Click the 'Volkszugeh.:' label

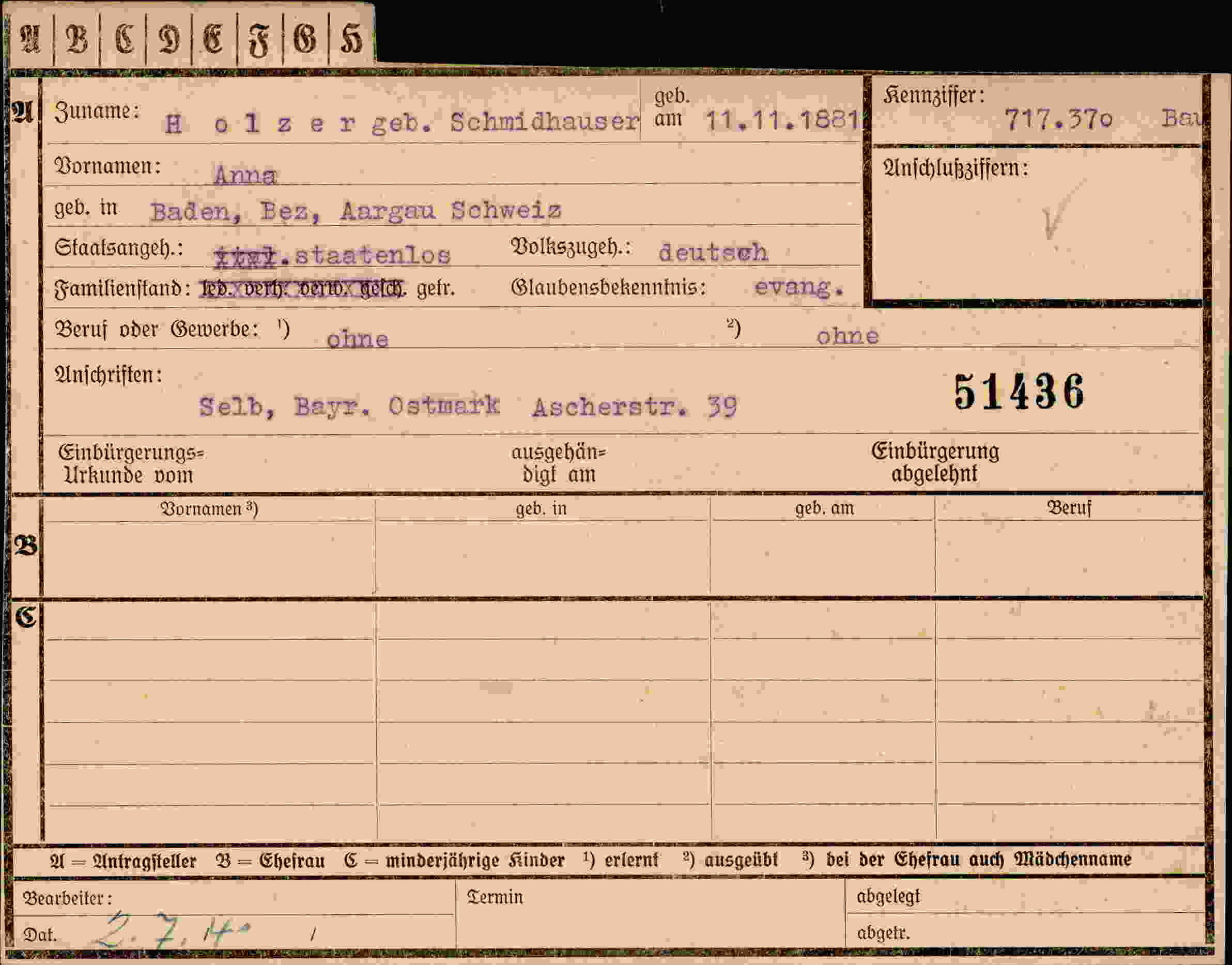point(571,247)
